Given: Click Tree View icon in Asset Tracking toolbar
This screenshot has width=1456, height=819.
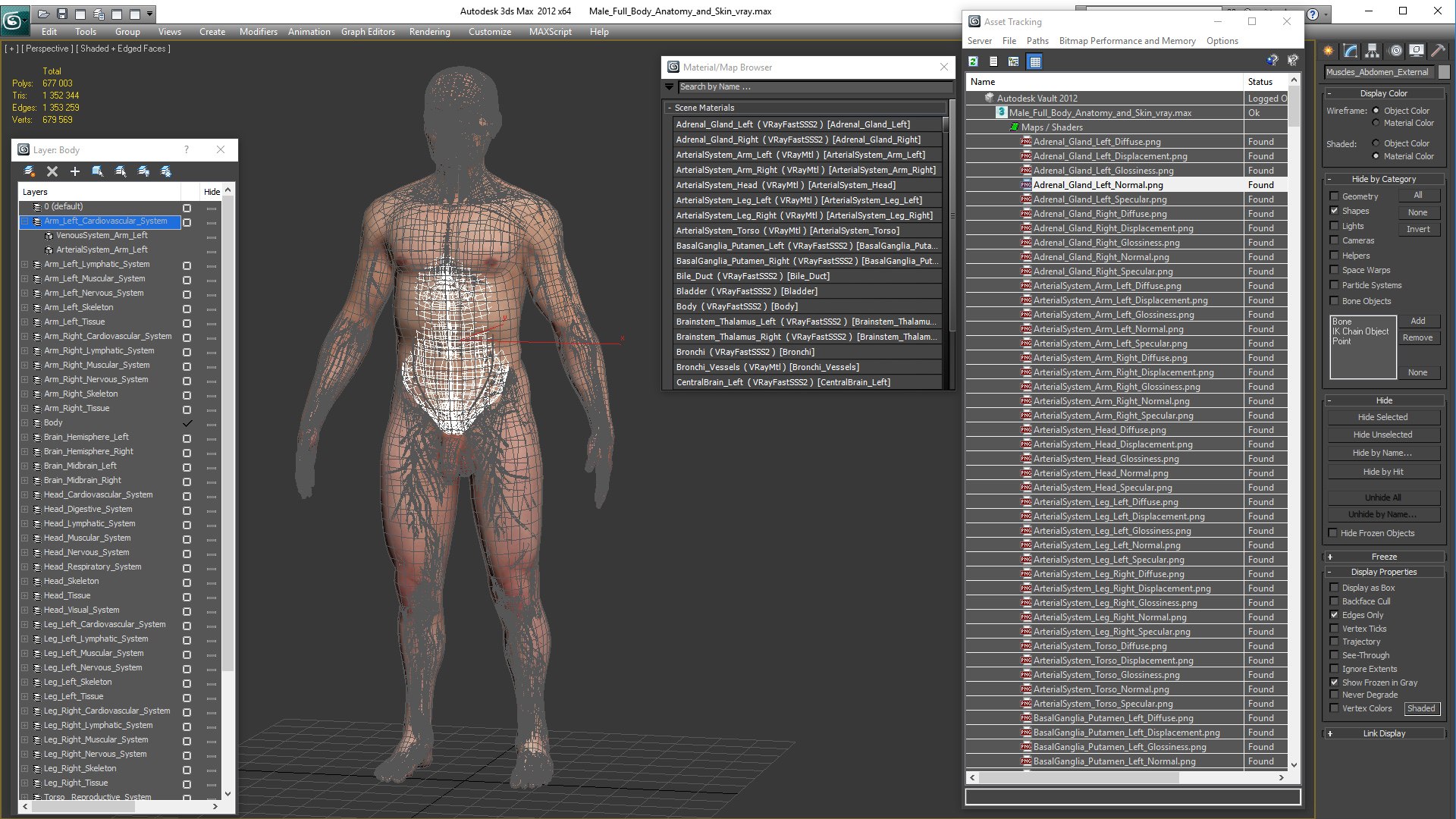Looking at the screenshot, I should coord(1014,61).
